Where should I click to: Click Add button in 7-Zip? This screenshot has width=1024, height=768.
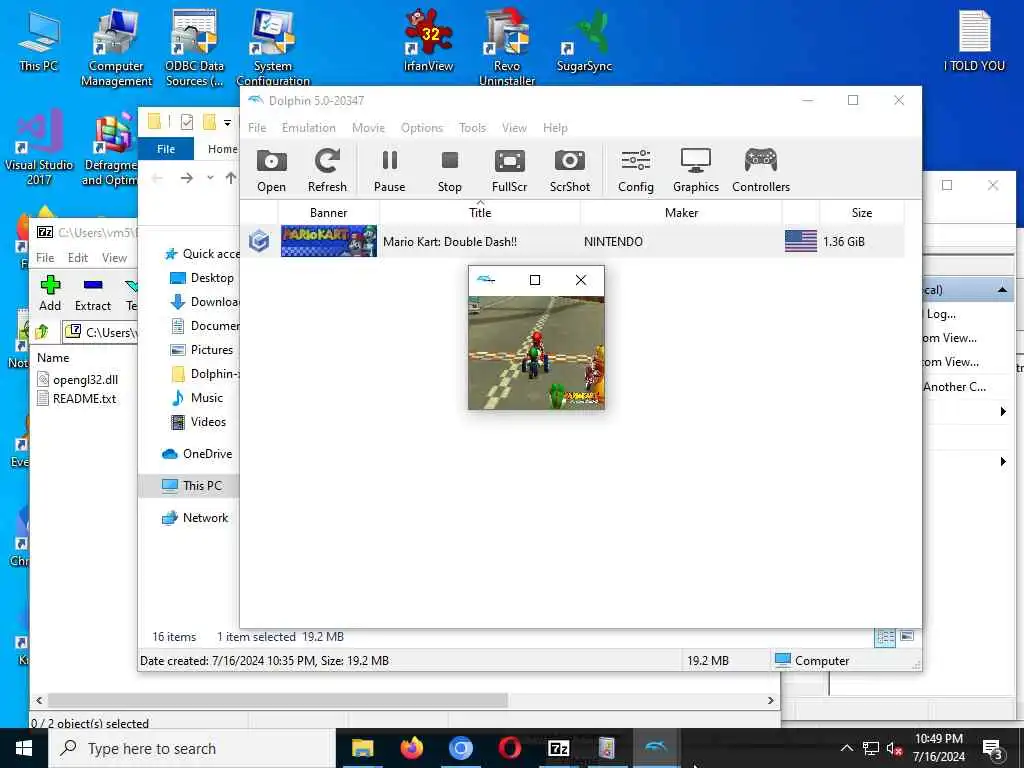click(x=50, y=293)
